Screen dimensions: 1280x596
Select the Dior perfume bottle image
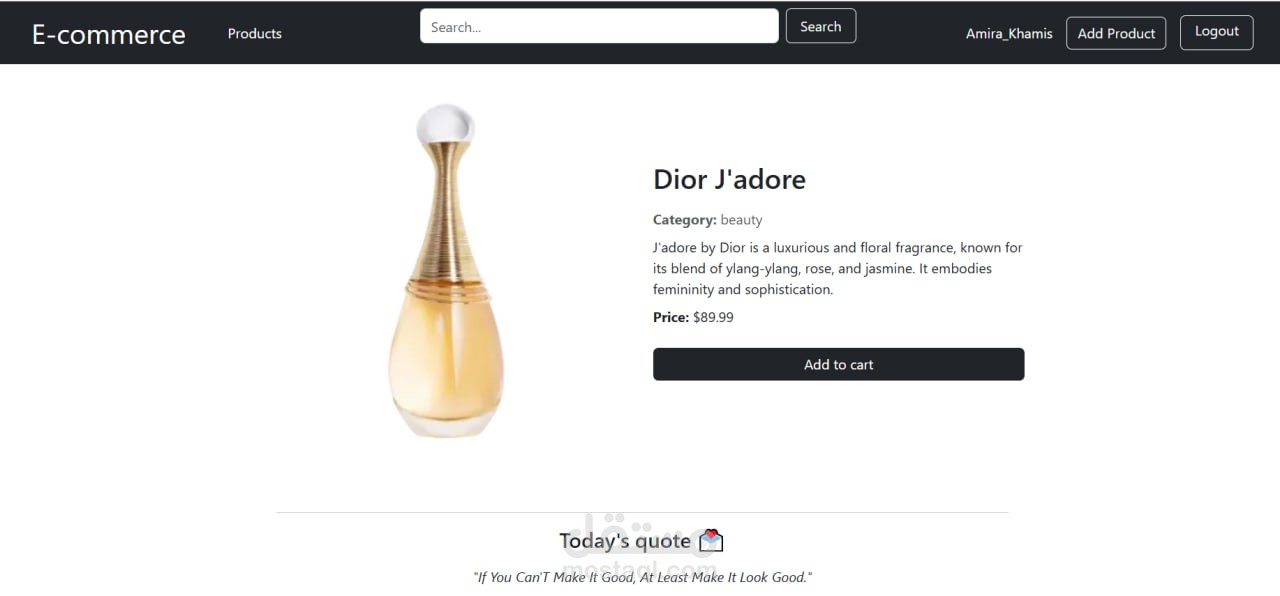[x=445, y=270]
